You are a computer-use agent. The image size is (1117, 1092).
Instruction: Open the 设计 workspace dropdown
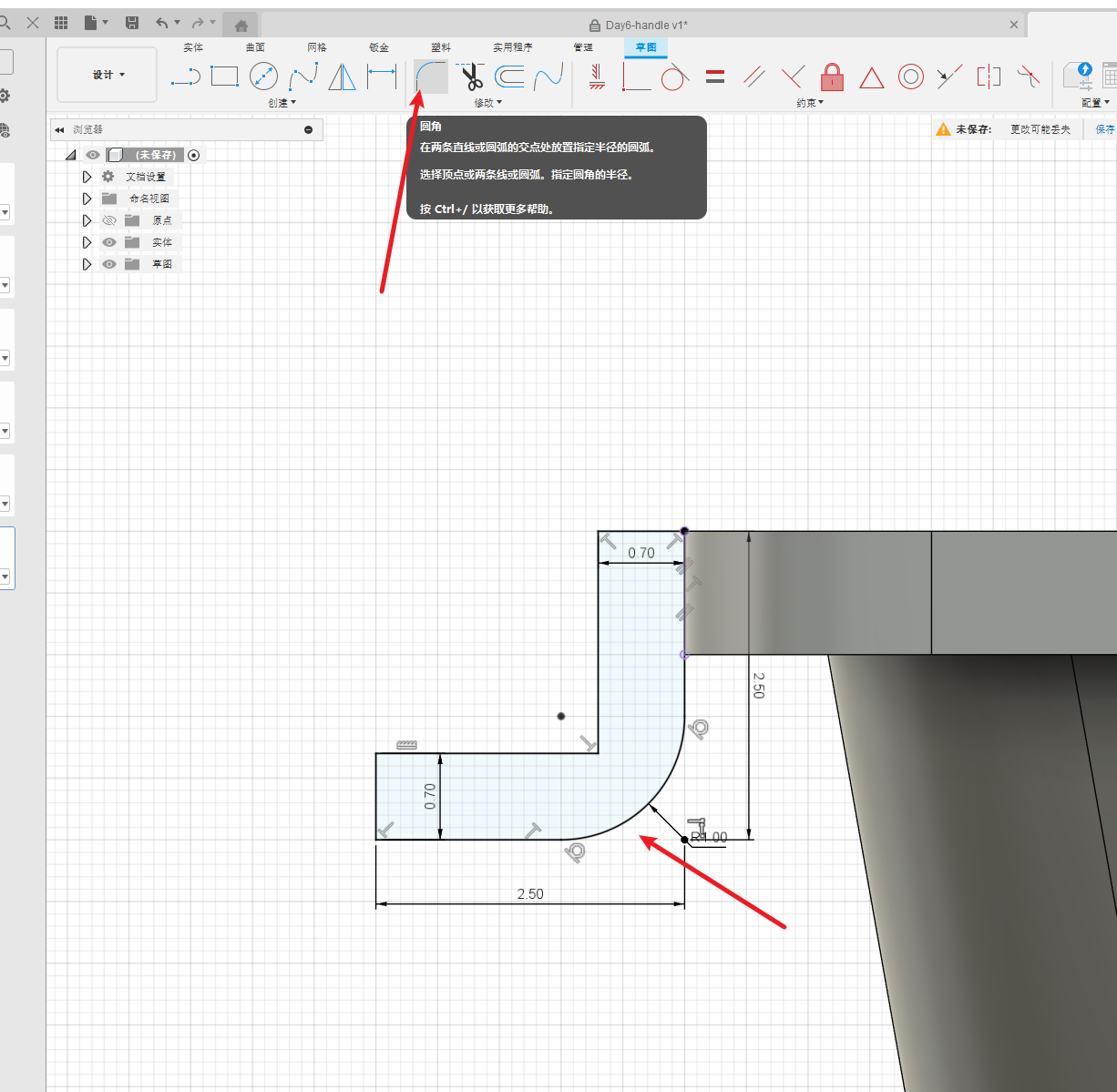tap(108, 75)
